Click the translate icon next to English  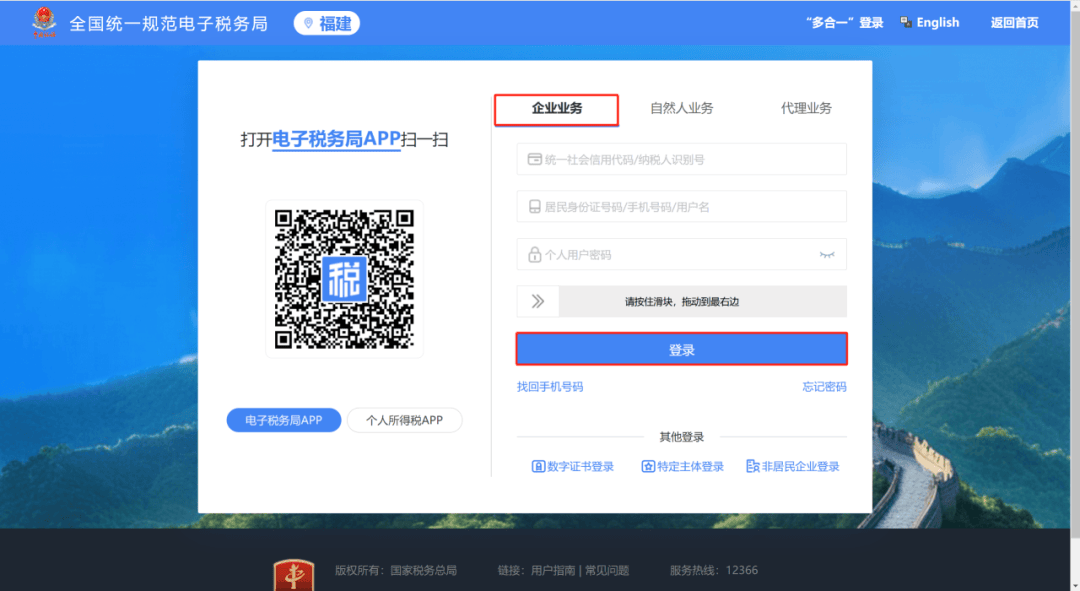coord(906,23)
